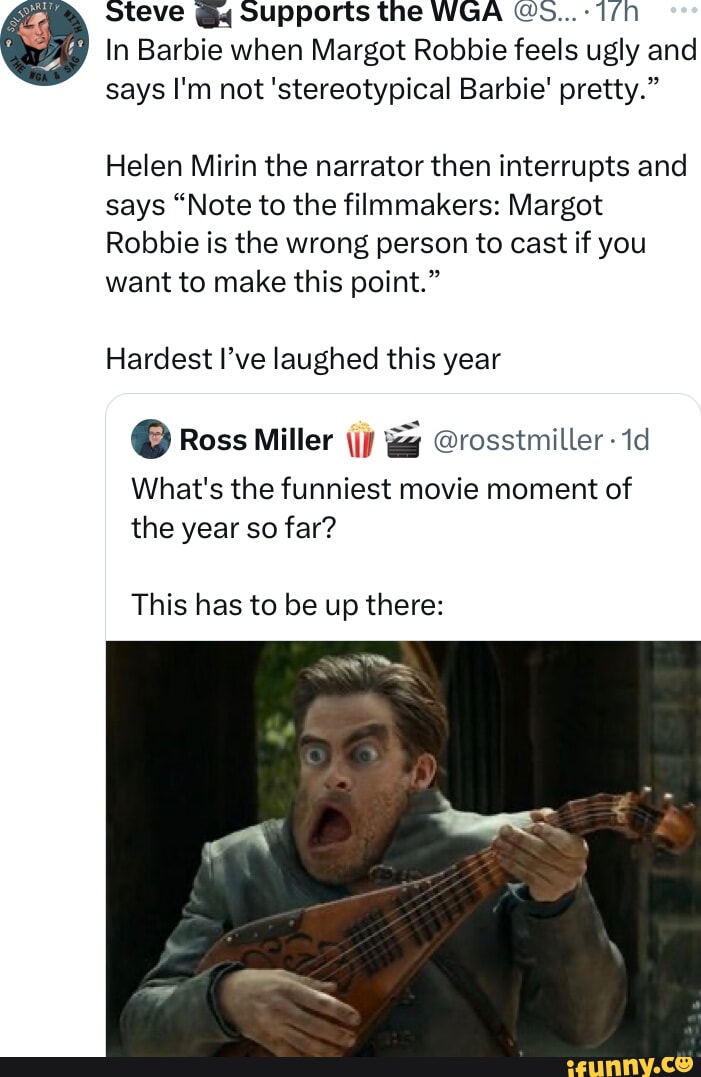Click the popcorn emoji in Ross Miller's name
The image size is (701, 1077).
click(360, 440)
